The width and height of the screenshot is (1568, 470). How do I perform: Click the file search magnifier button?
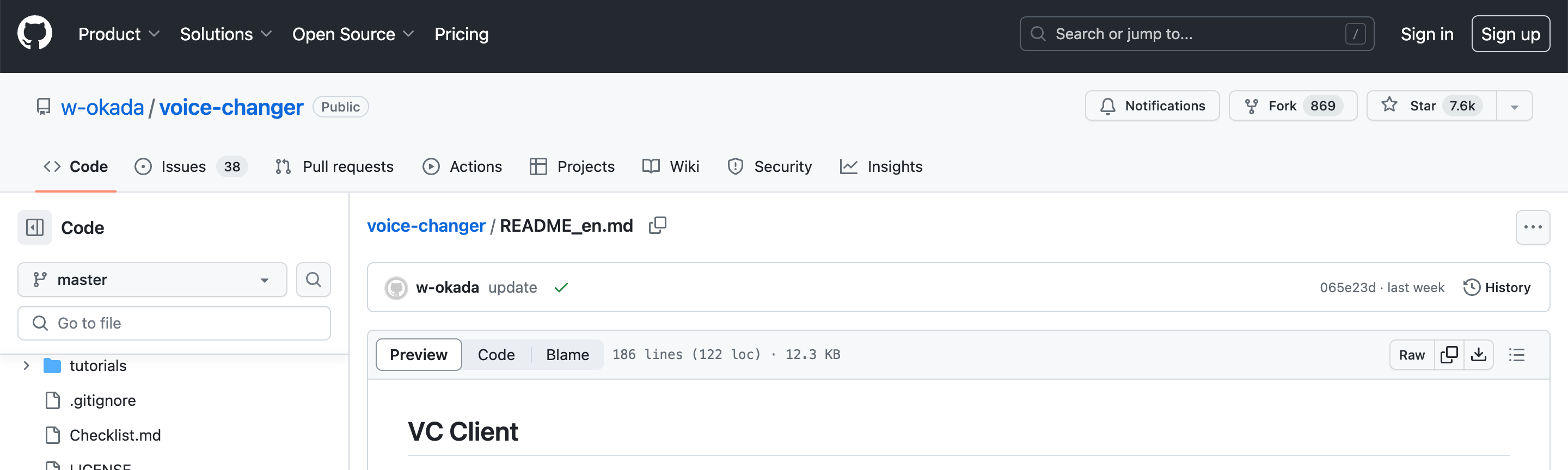tap(314, 280)
